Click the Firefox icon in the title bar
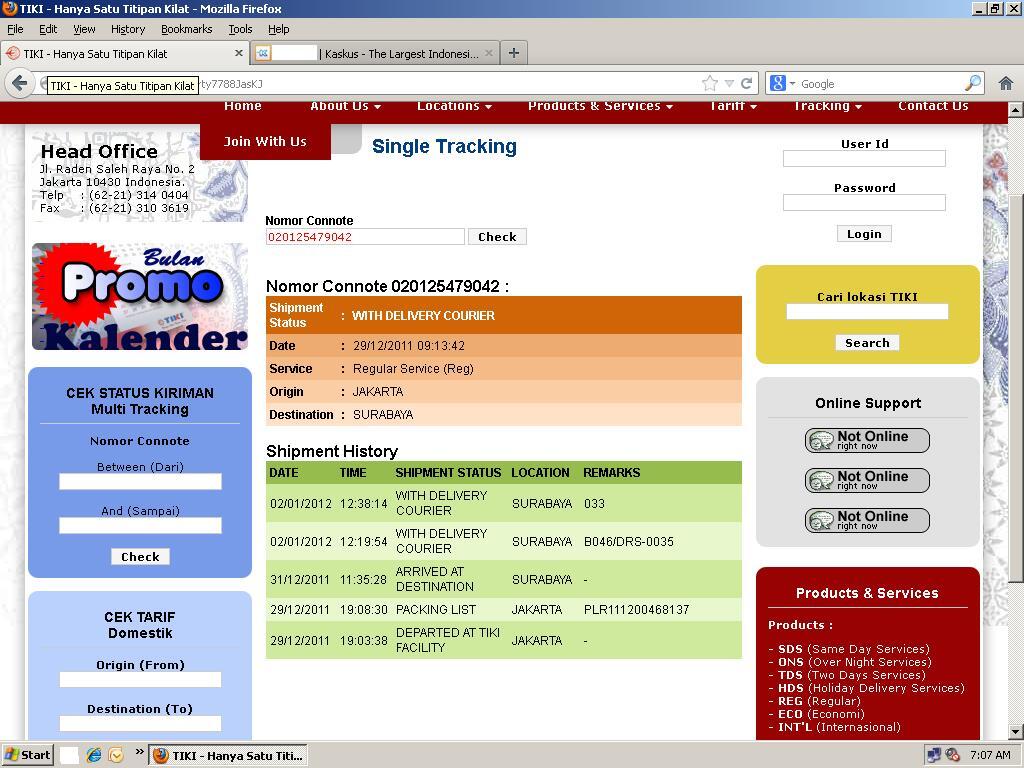 (x=9, y=8)
